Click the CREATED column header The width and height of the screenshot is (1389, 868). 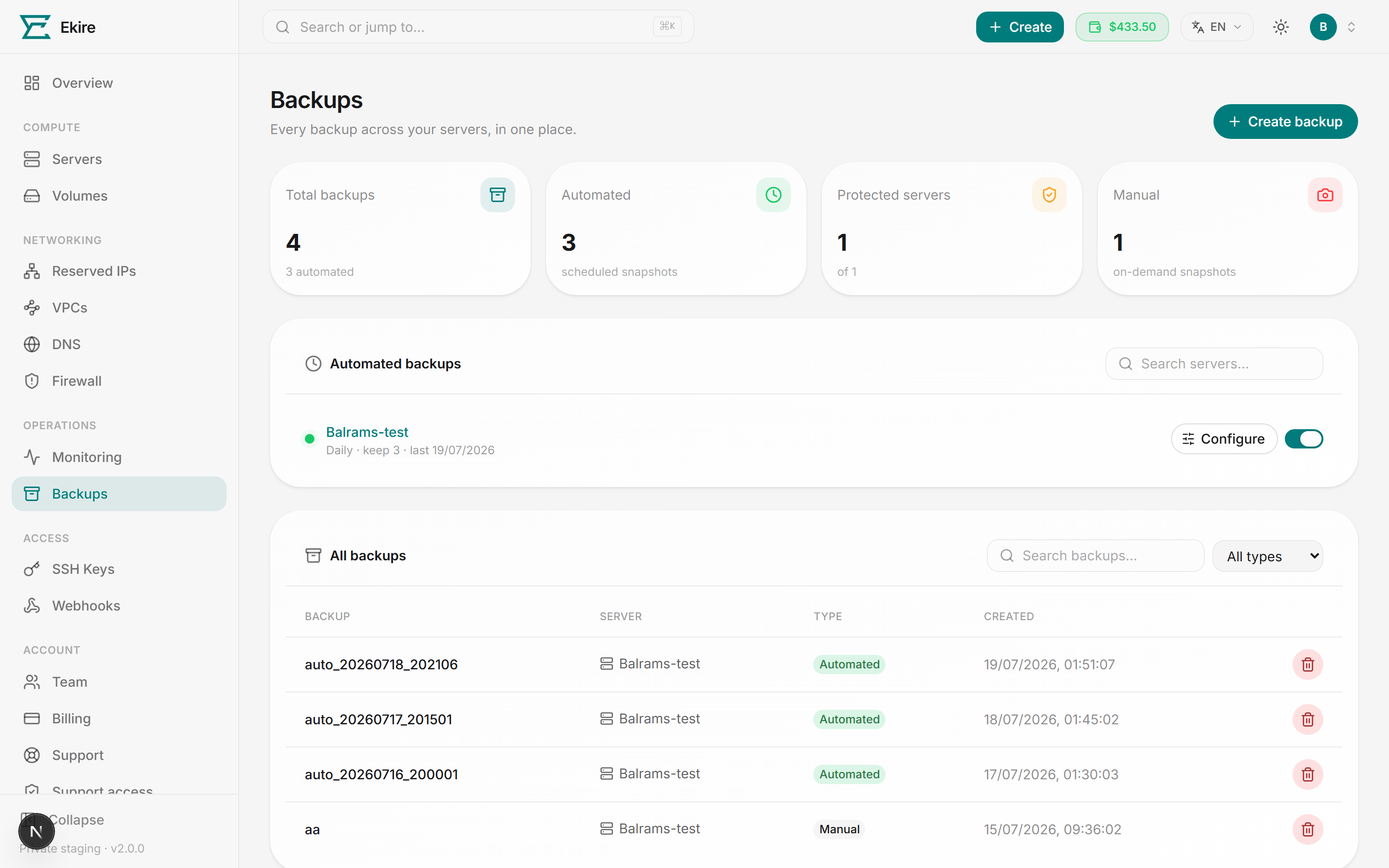(1008, 616)
